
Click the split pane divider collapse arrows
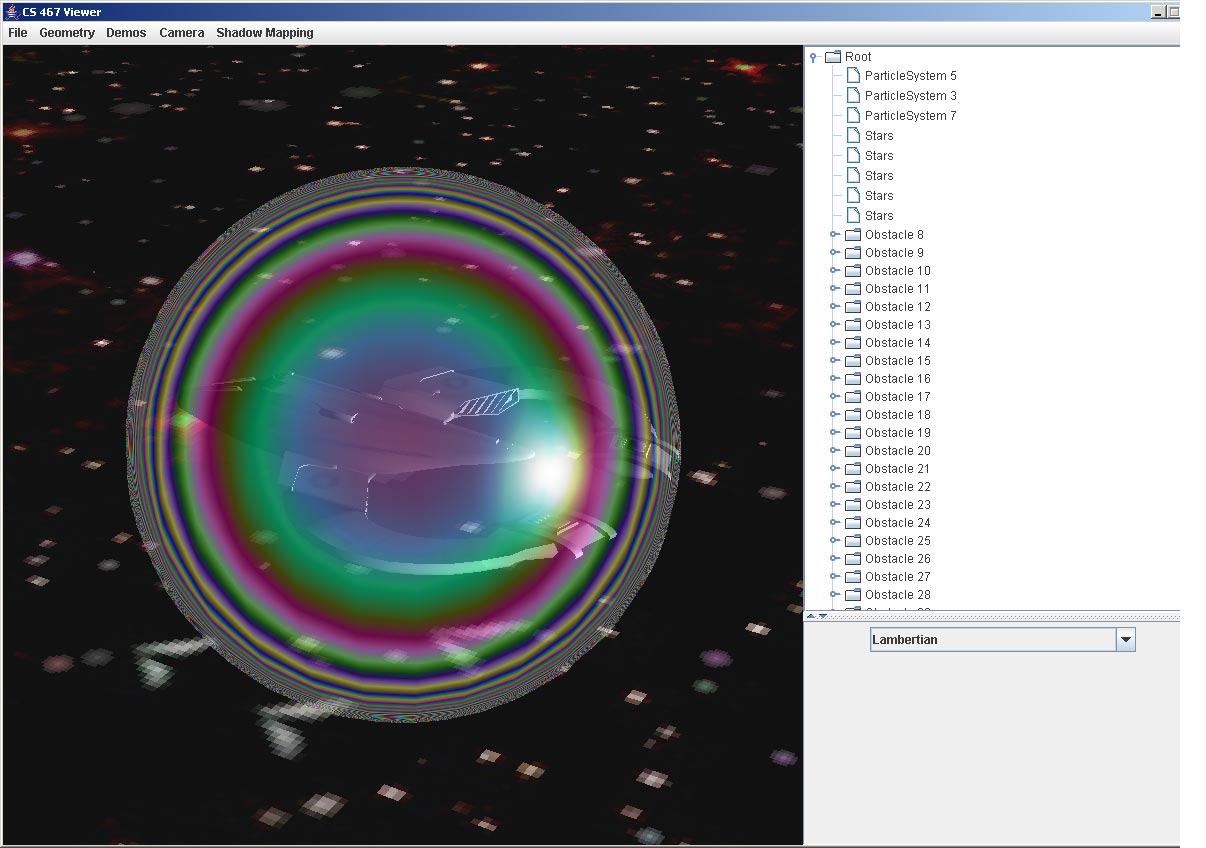[817, 616]
